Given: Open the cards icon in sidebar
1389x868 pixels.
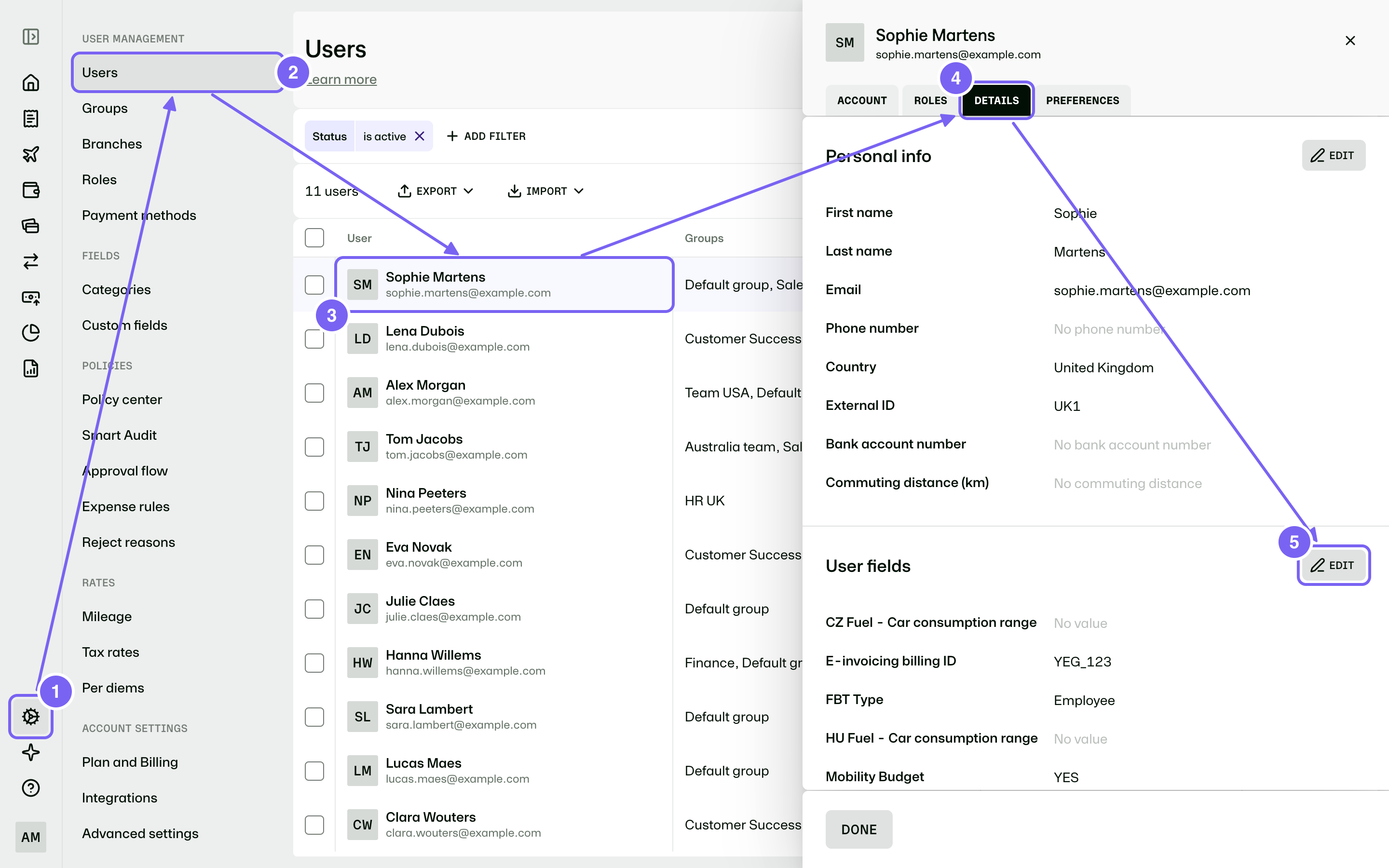Looking at the screenshot, I should tap(30, 226).
